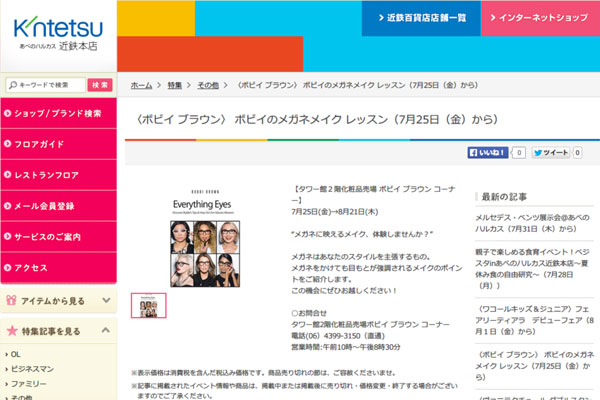
Task: Click the Facebook いいね! button
Action: pyautogui.click(x=488, y=153)
